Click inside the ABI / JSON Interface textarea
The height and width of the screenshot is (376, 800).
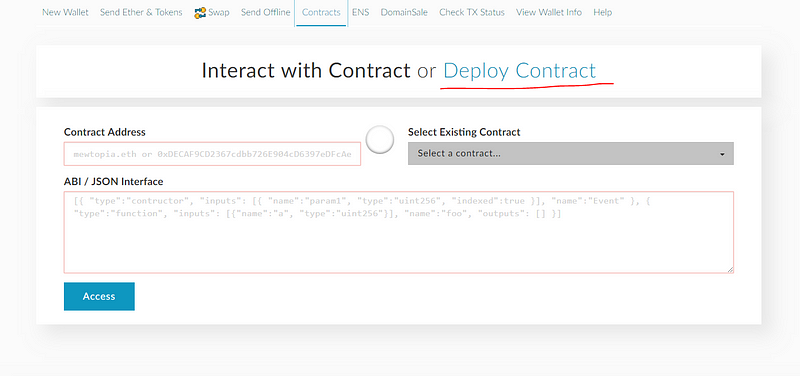point(398,232)
